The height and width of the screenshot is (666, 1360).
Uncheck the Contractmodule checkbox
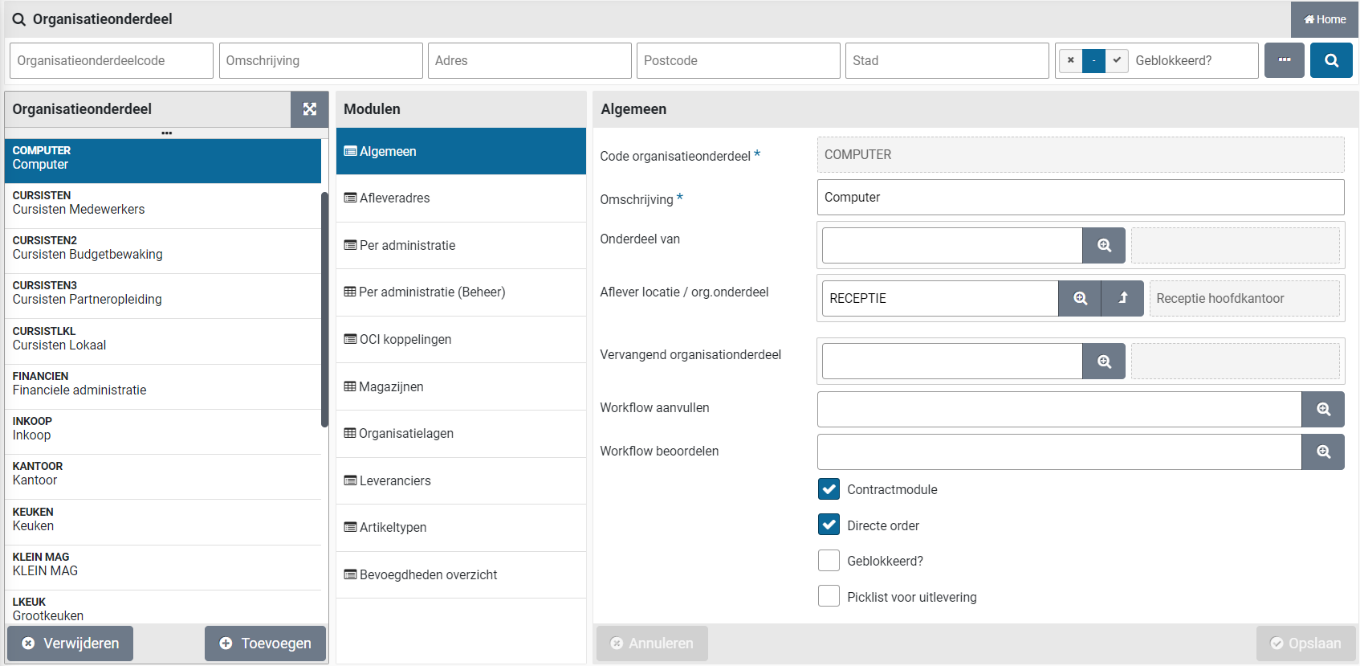pyautogui.click(x=828, y=489)
